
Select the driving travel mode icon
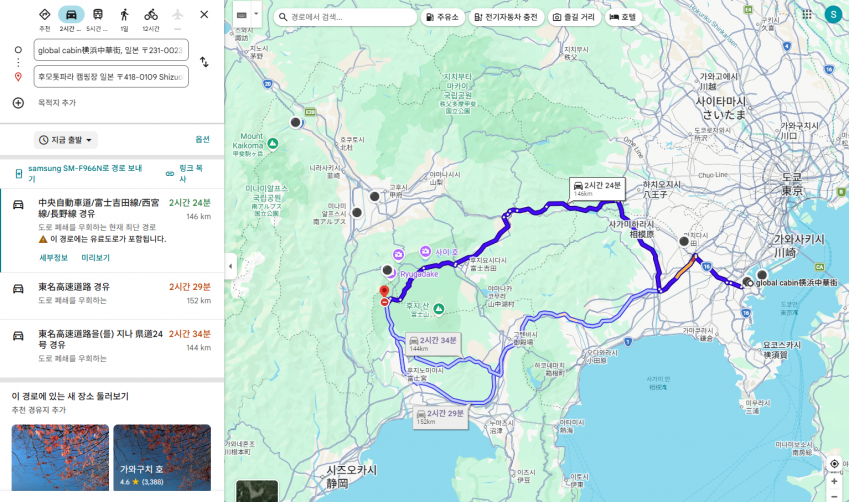71,15
